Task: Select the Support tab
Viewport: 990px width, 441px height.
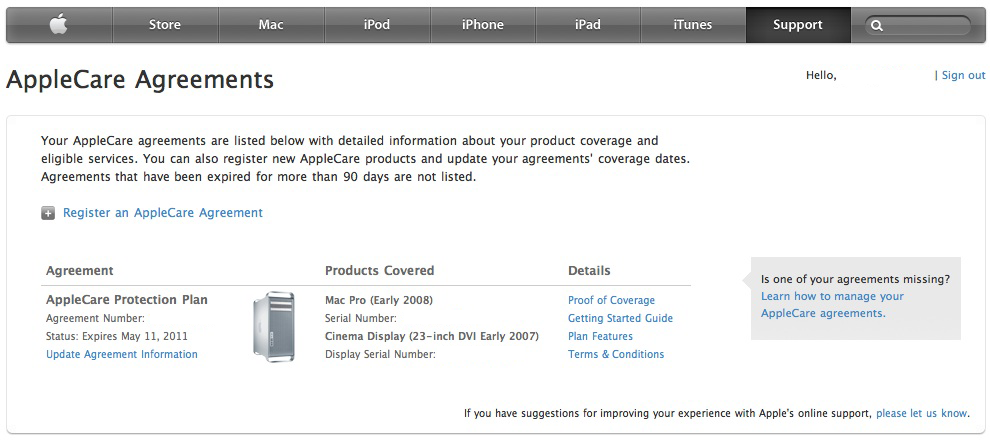Action: pos(797,25)
